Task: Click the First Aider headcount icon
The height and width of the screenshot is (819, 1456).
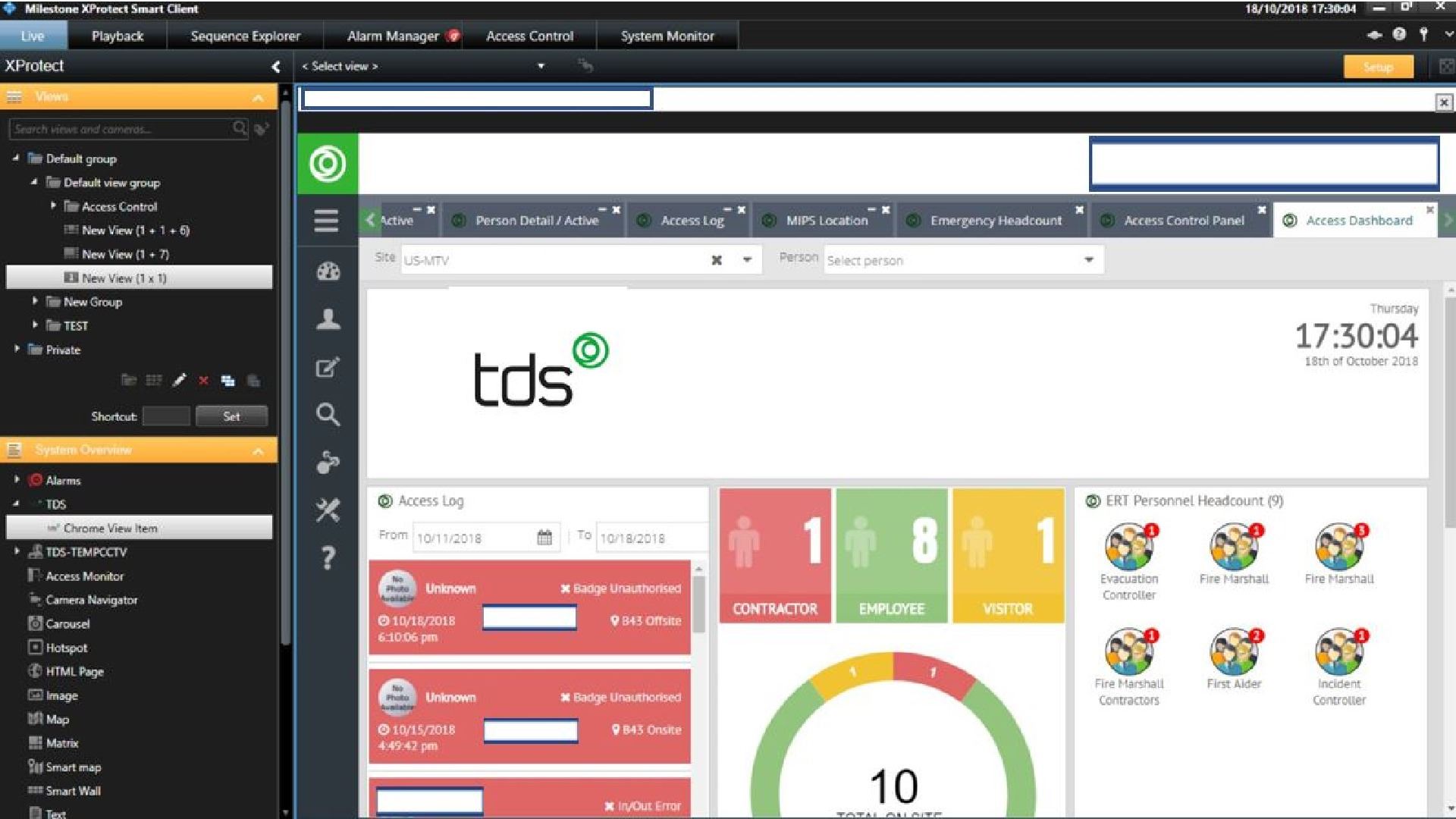Action: 1234,651
